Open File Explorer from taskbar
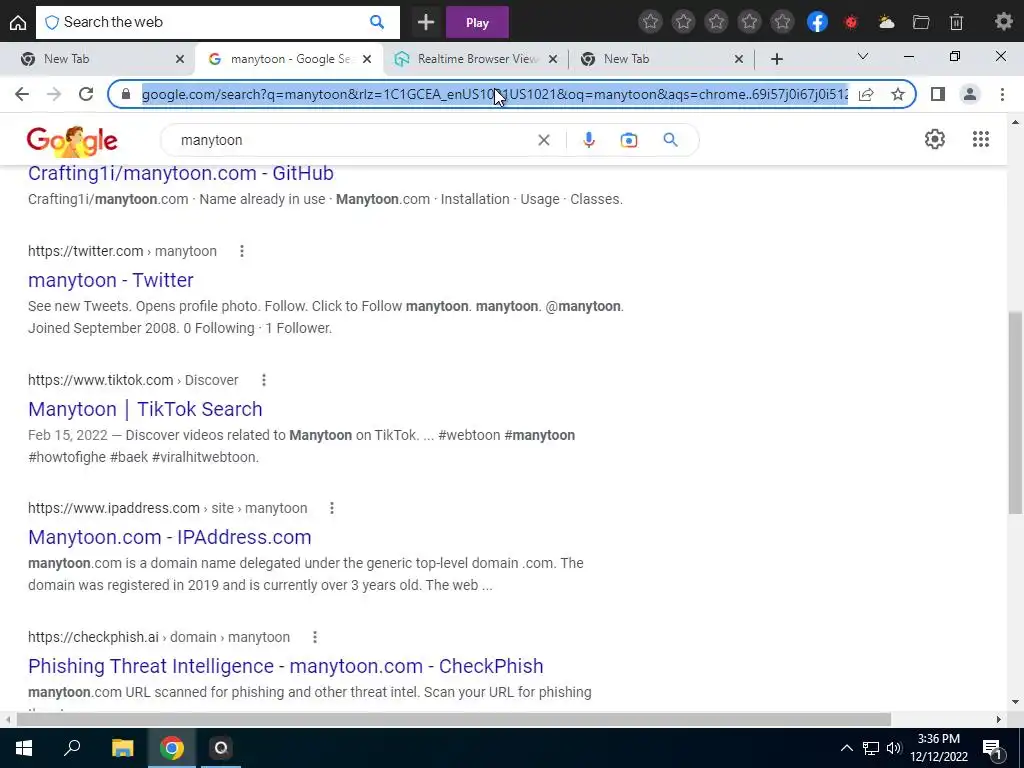This screenshot has height=768, width=1024. tap(122, 748)
